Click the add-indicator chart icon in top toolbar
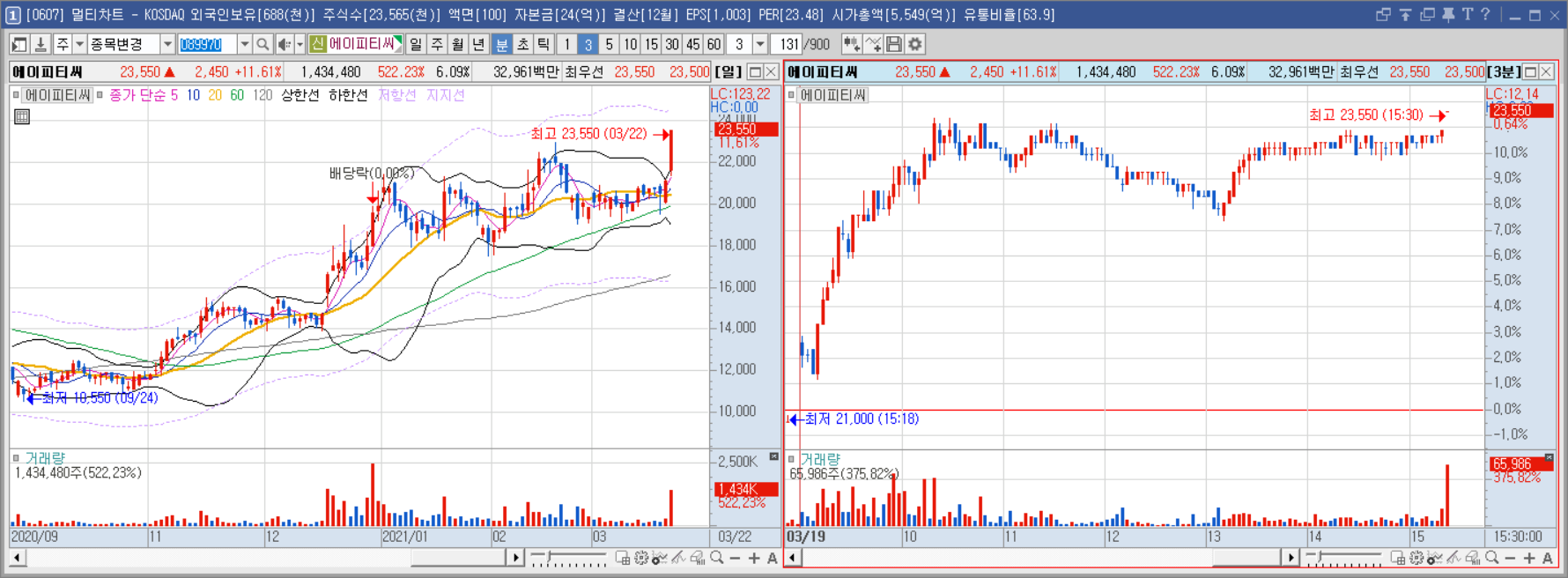This screenshot has width=1568, height=578. 851,44
